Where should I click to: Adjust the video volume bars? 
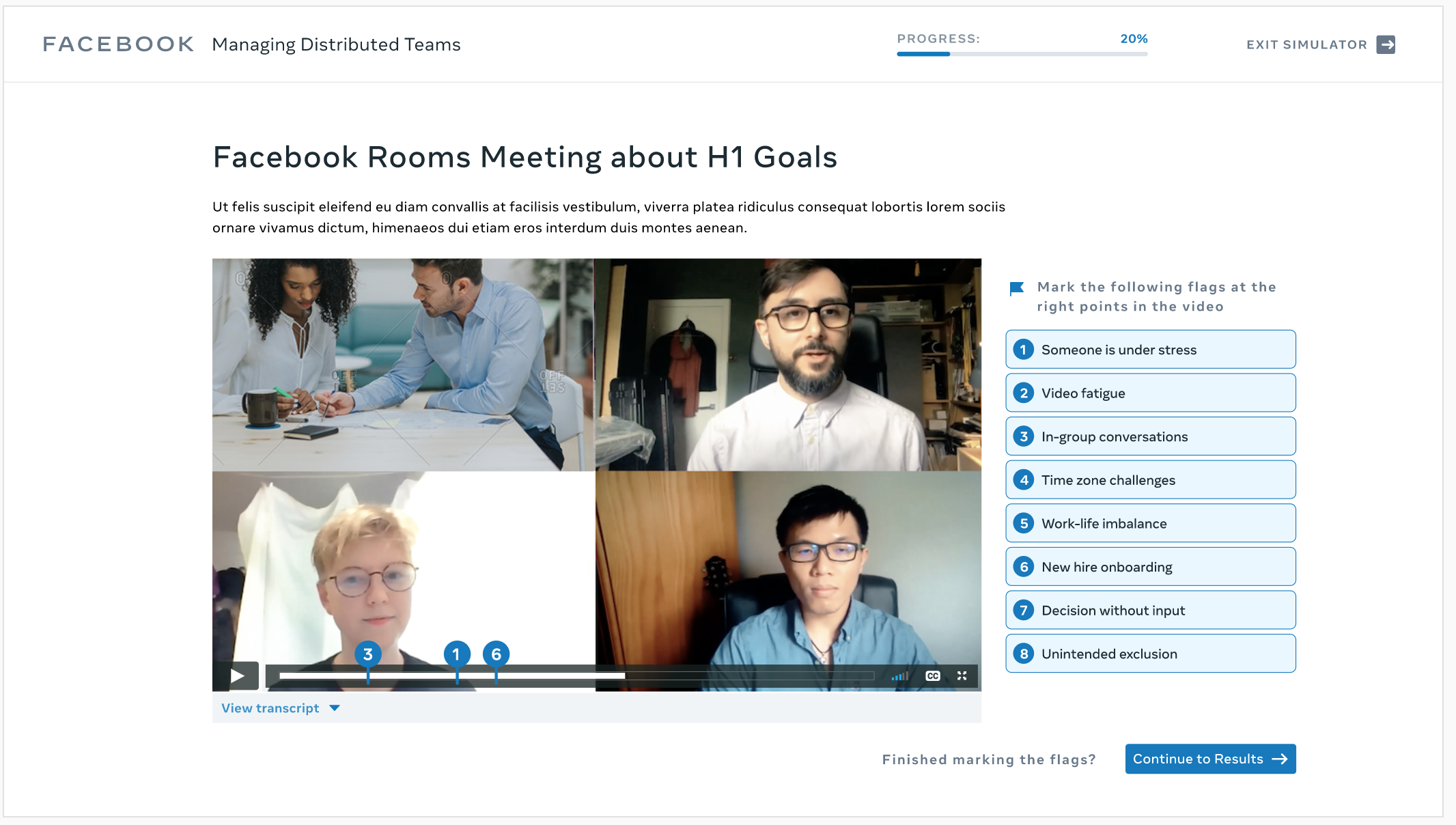pos(899,676)
